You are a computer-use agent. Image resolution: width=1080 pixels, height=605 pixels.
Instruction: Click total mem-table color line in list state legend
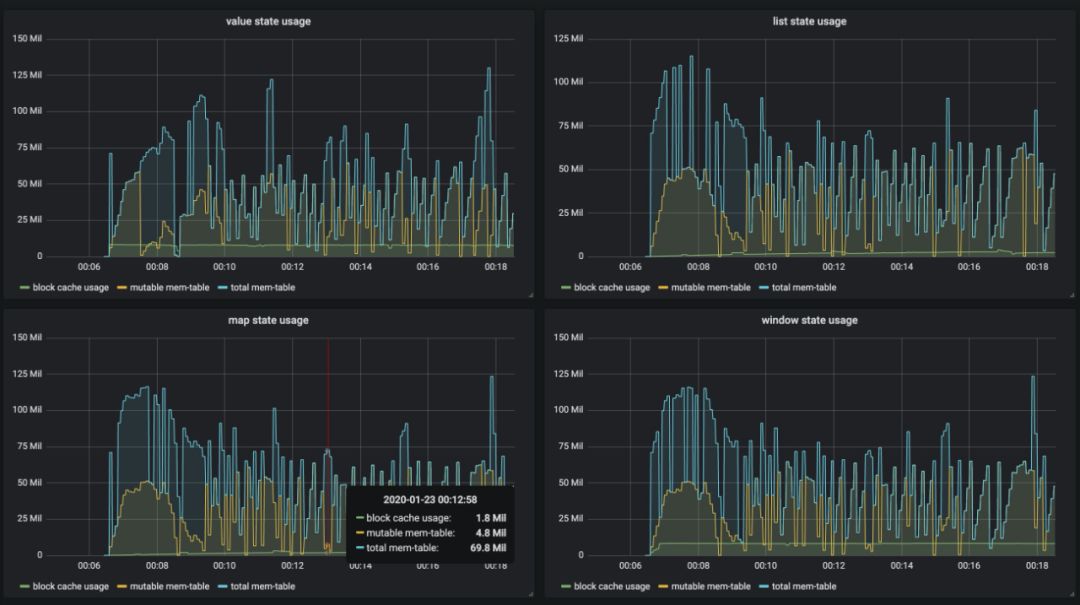(x=764, y=288)
